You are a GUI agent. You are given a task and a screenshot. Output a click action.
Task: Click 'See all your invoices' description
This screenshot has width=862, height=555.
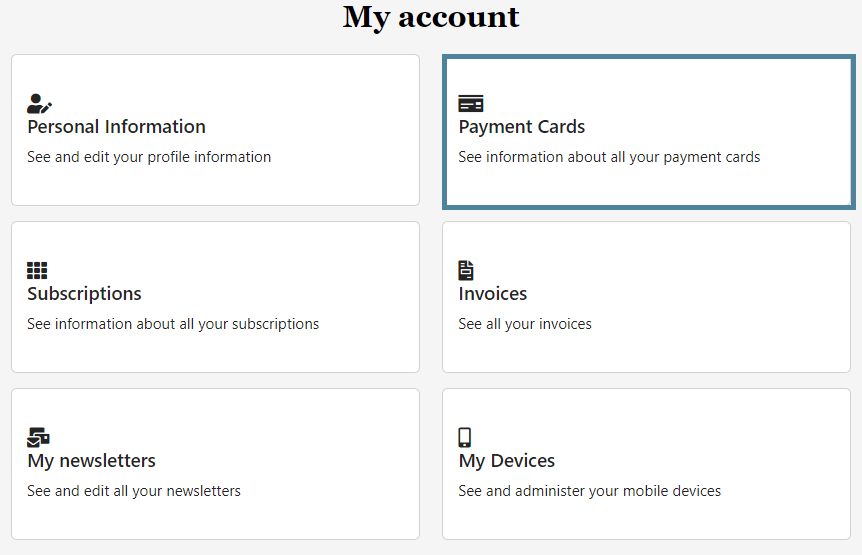[525, 324]
